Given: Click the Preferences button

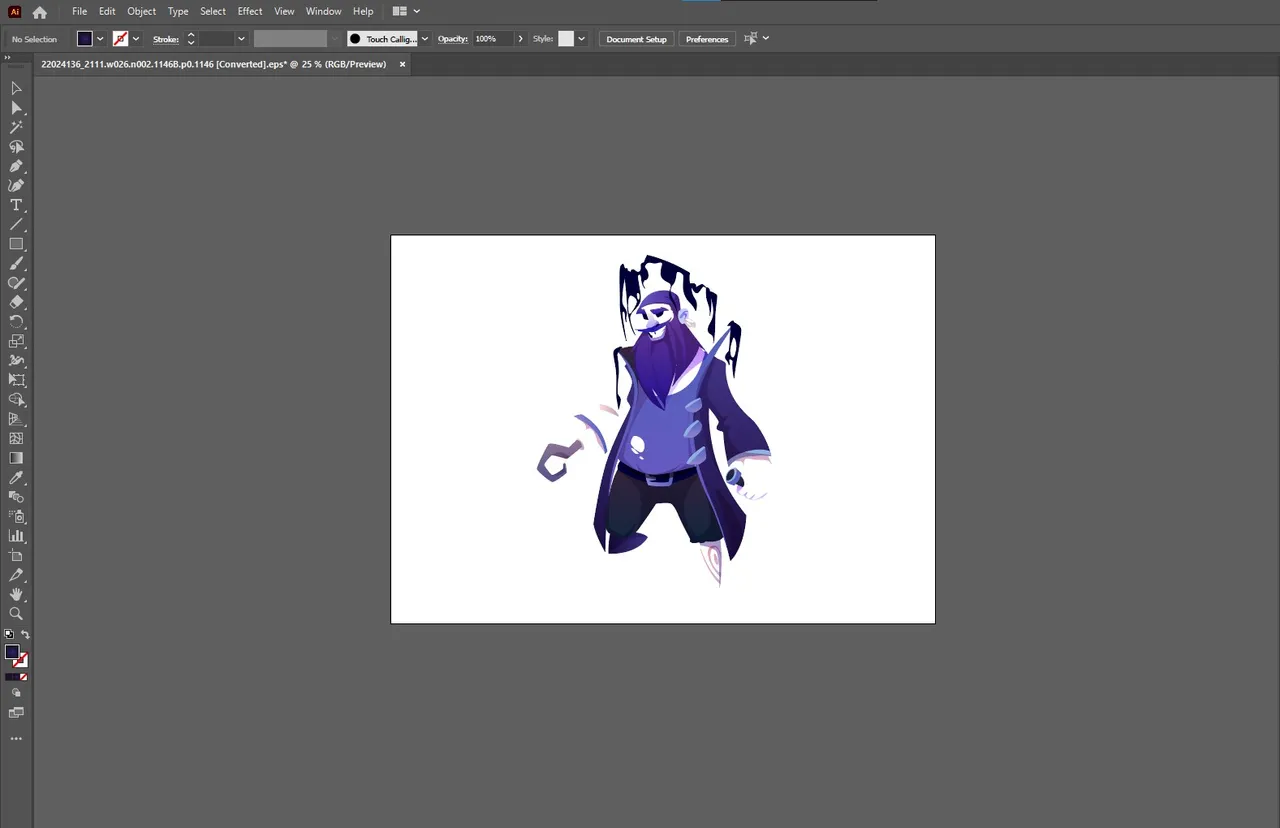Looking at the screenshot, I should pyautogui.click(x=707, y=39).
